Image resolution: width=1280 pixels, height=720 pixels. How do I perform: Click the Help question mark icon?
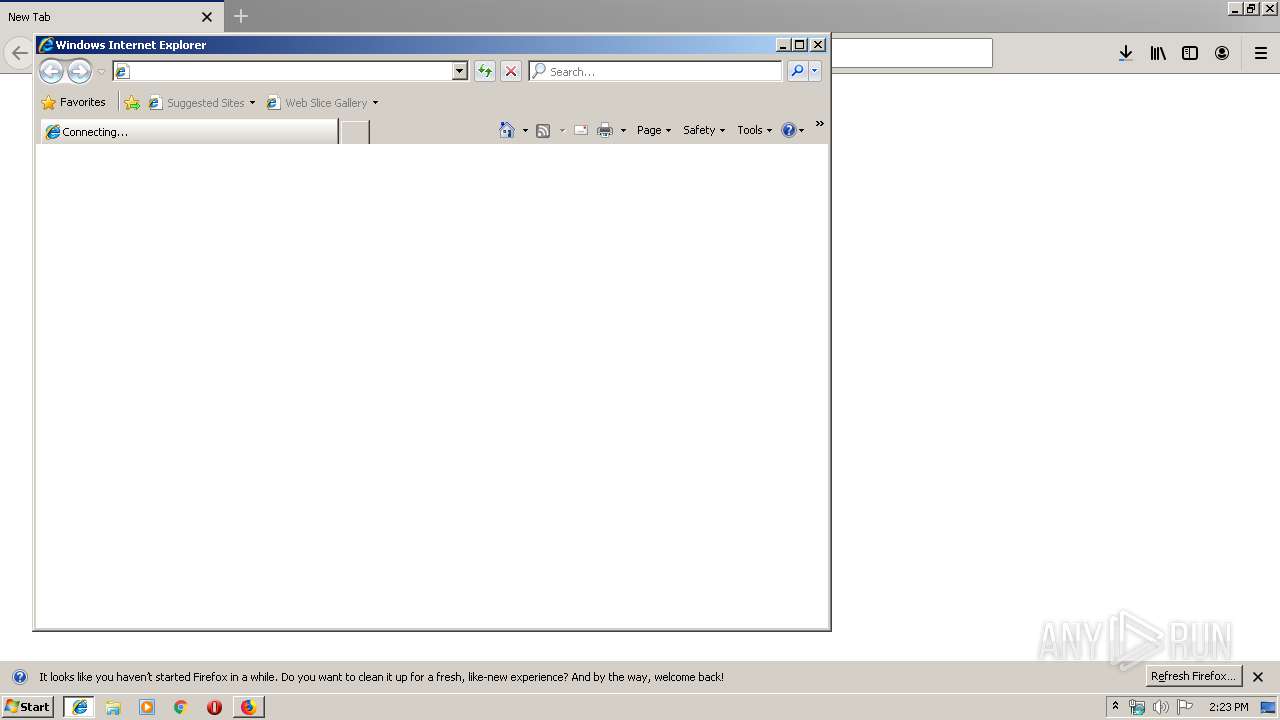(789, 130)
